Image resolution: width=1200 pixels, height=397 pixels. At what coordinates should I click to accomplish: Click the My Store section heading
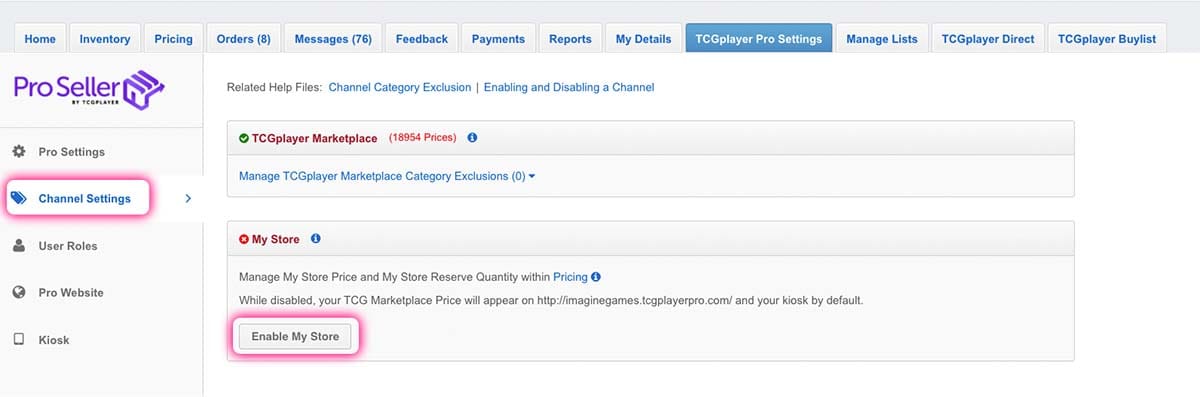[x=275, y=240]
